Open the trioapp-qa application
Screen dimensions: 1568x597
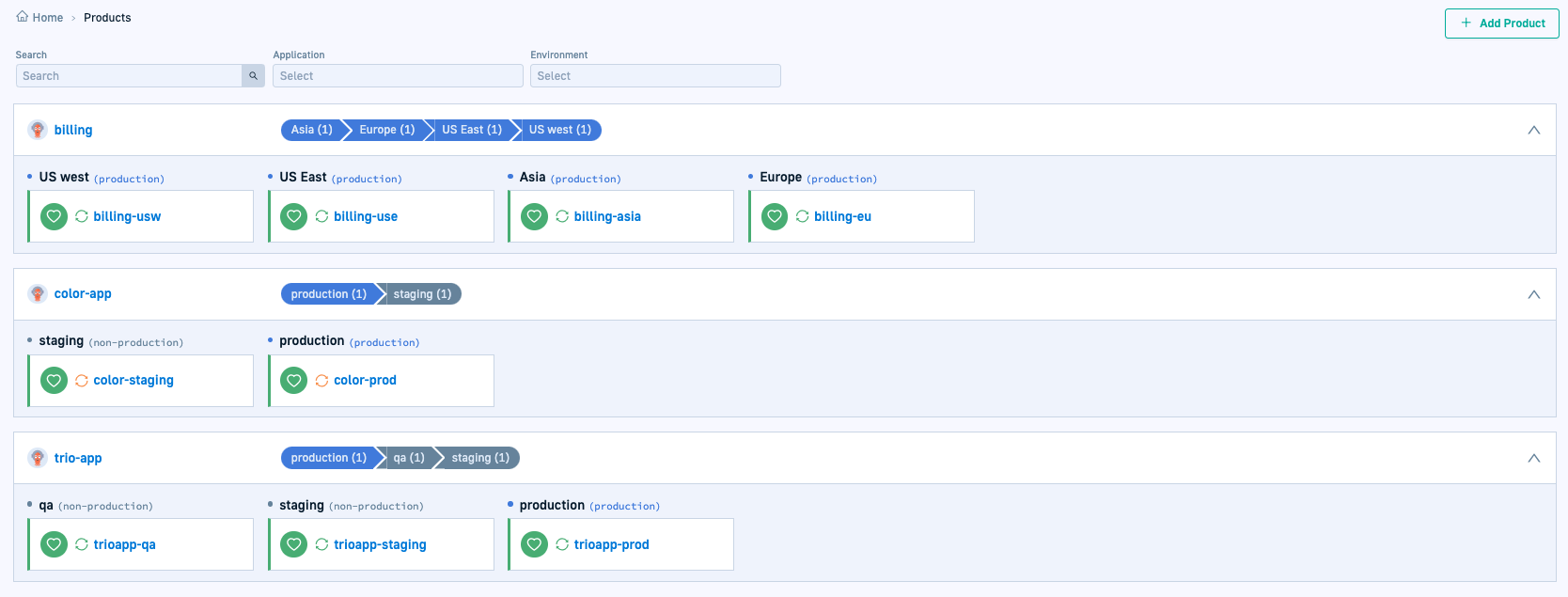125,544
